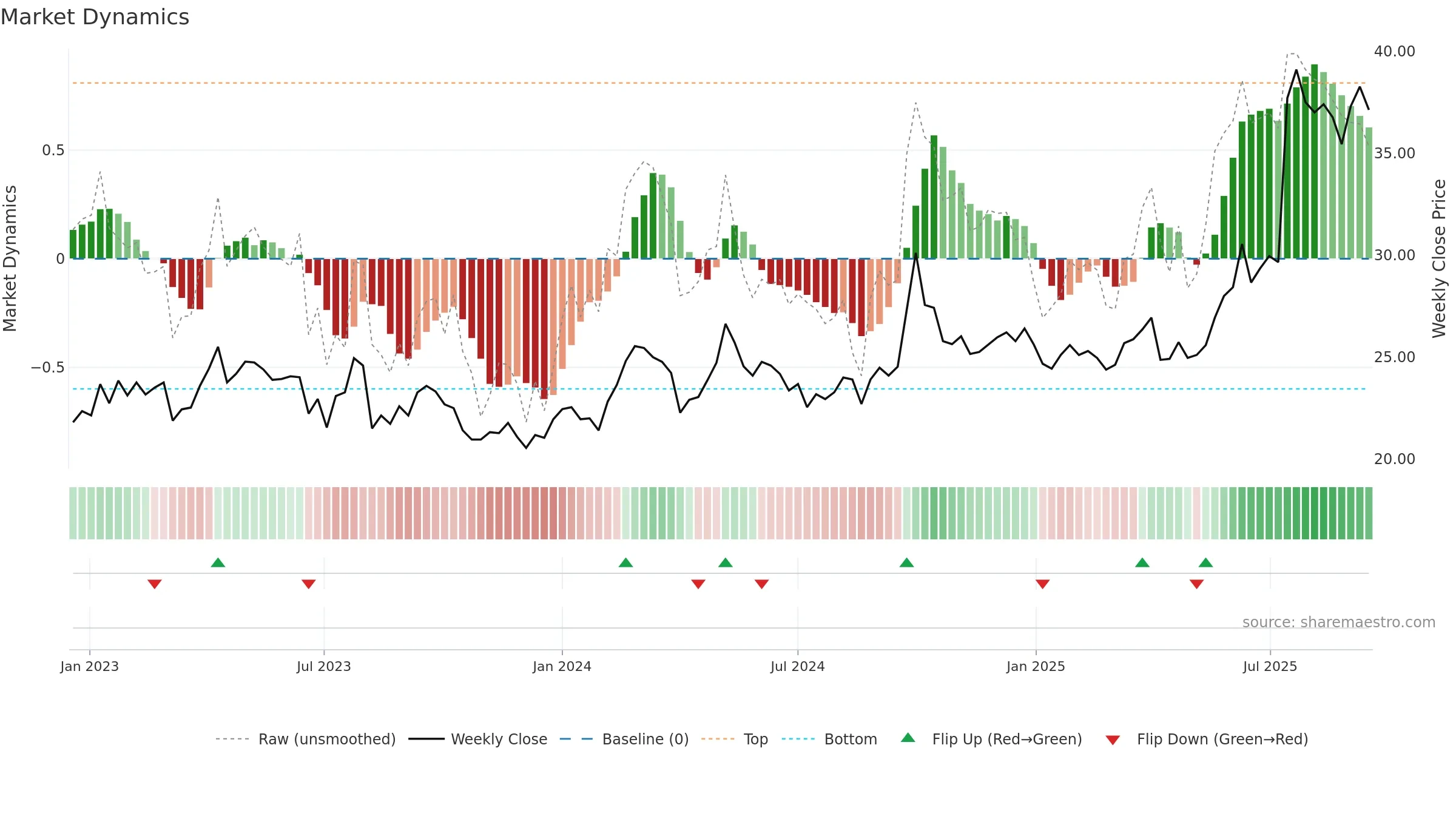Viewport: 1456px width, 819px height.
Task: Click the red Flip Down triangle icon in legend
Action: [x=1113, y=740]
